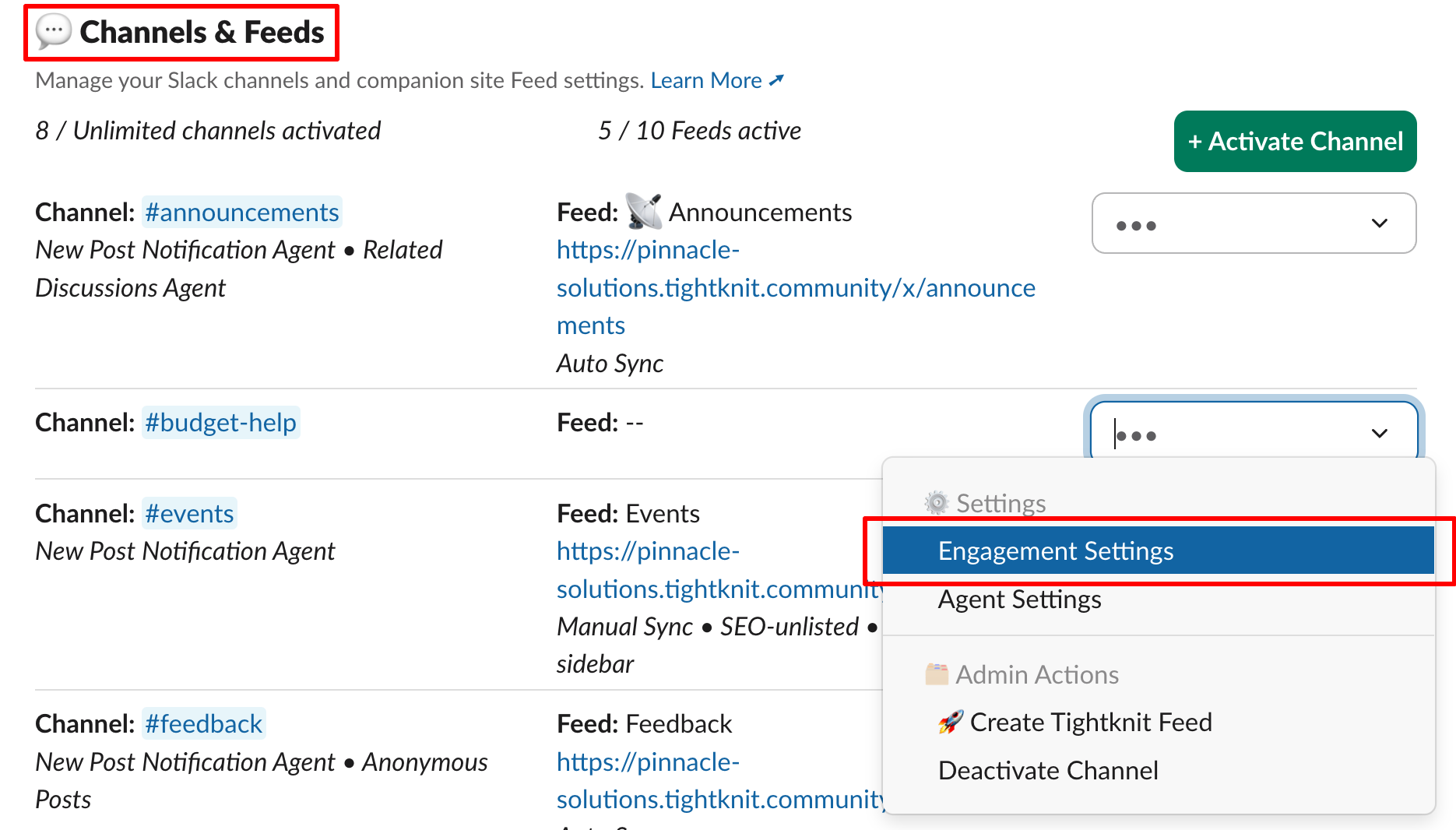The height and width of the screenshot is (830, 1456).
Task: Open the #announcements row actions dropdown
Action: (x=1253, y=223)
